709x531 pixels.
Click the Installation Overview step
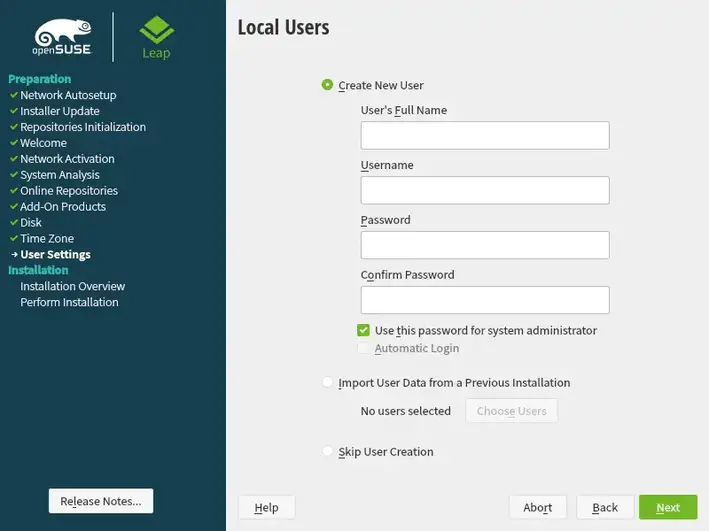coord(73,286)
